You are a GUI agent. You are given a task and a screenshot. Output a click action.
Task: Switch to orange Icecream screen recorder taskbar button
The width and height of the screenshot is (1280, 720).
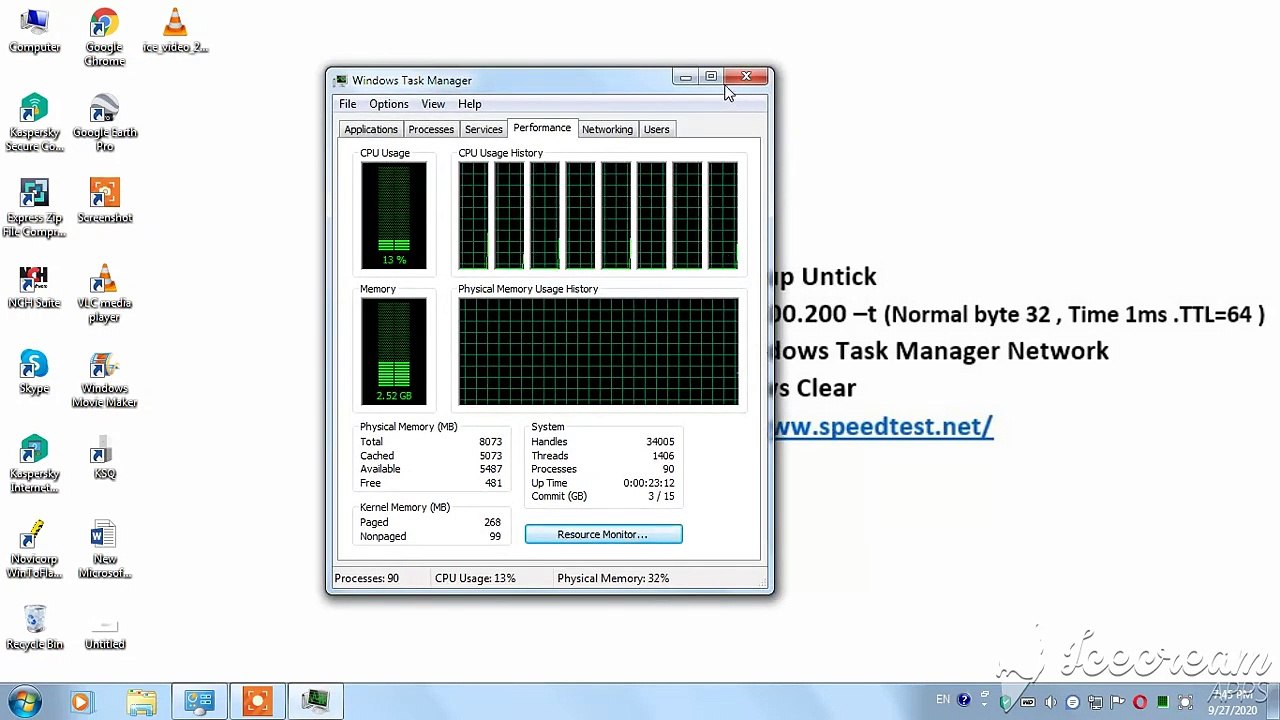pyautogui.click(x=257, y=702)
